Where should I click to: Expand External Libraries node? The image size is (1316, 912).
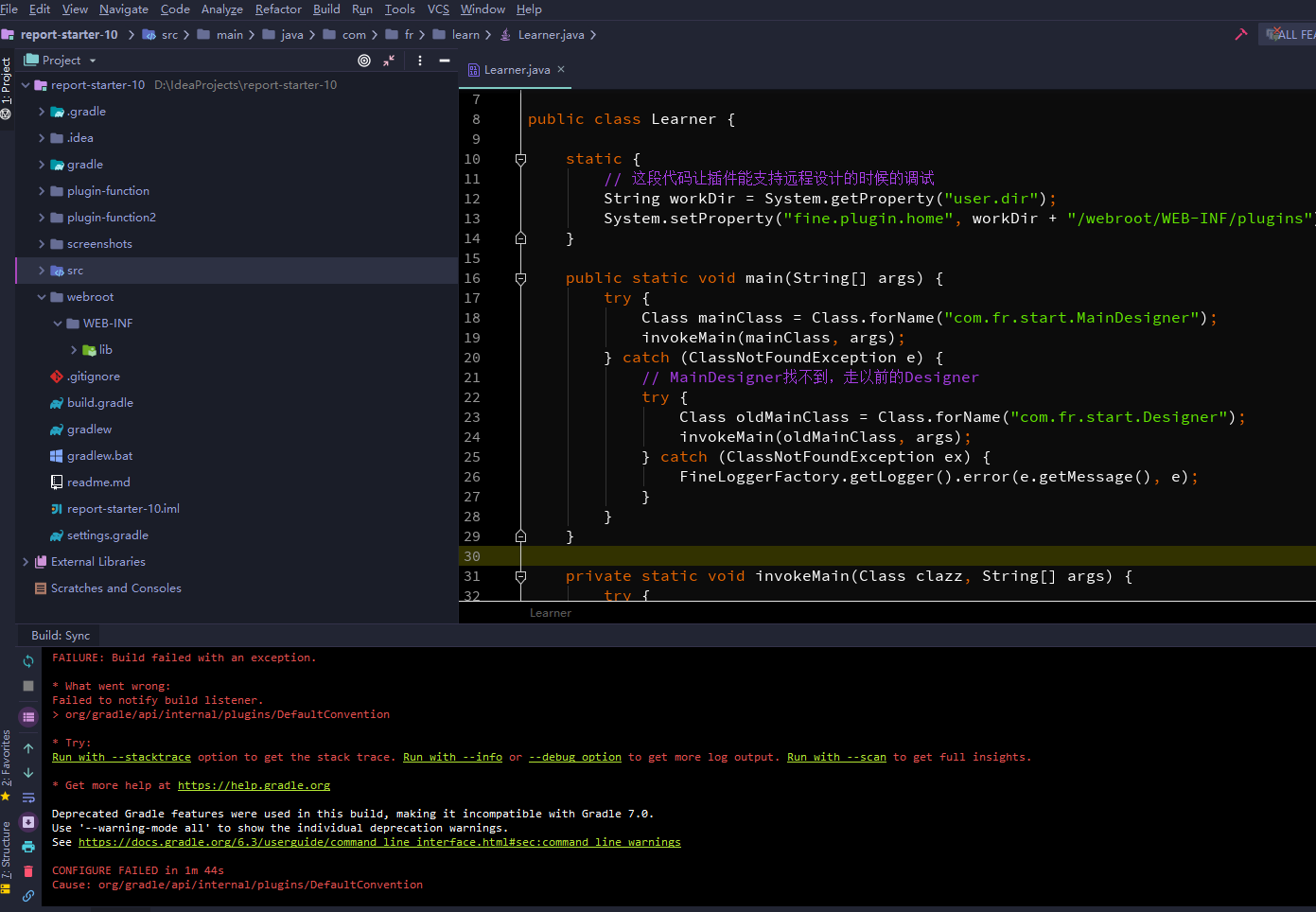coord(26,562)
